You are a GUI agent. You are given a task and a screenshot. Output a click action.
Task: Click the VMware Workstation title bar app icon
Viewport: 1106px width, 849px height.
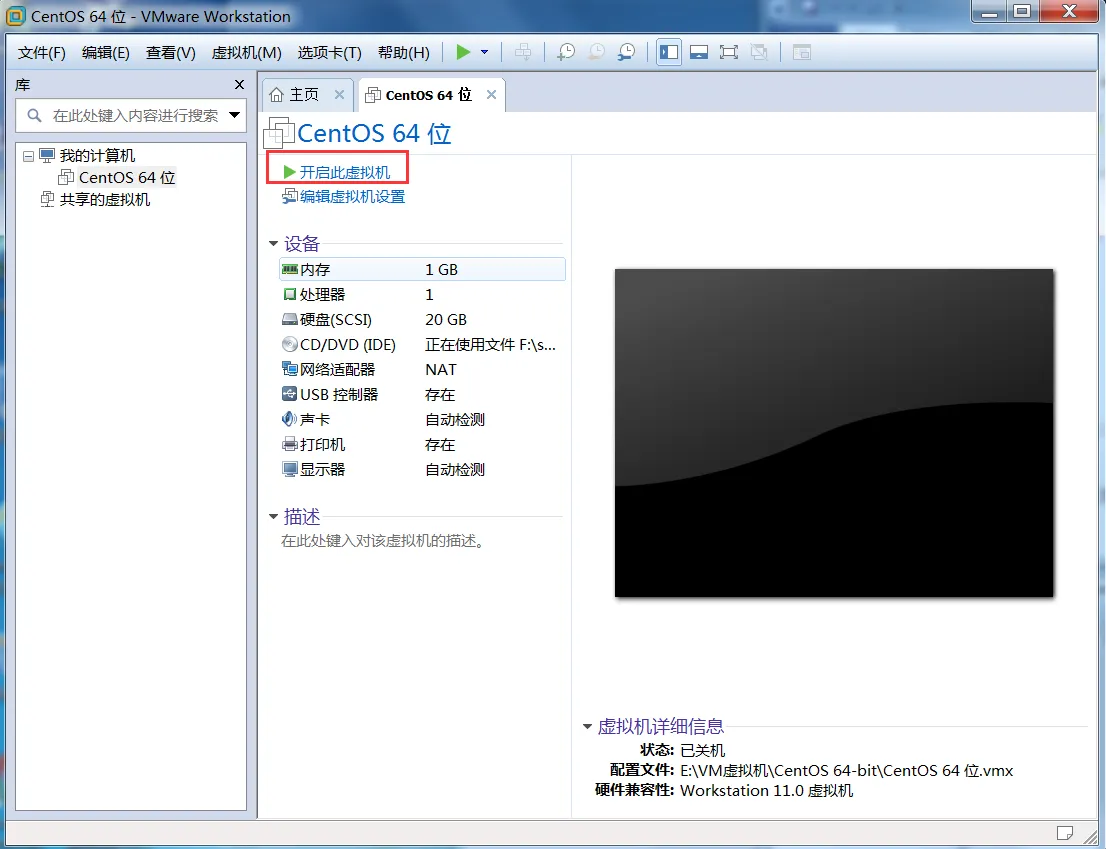pyautogui.click(x=15, y=16)
